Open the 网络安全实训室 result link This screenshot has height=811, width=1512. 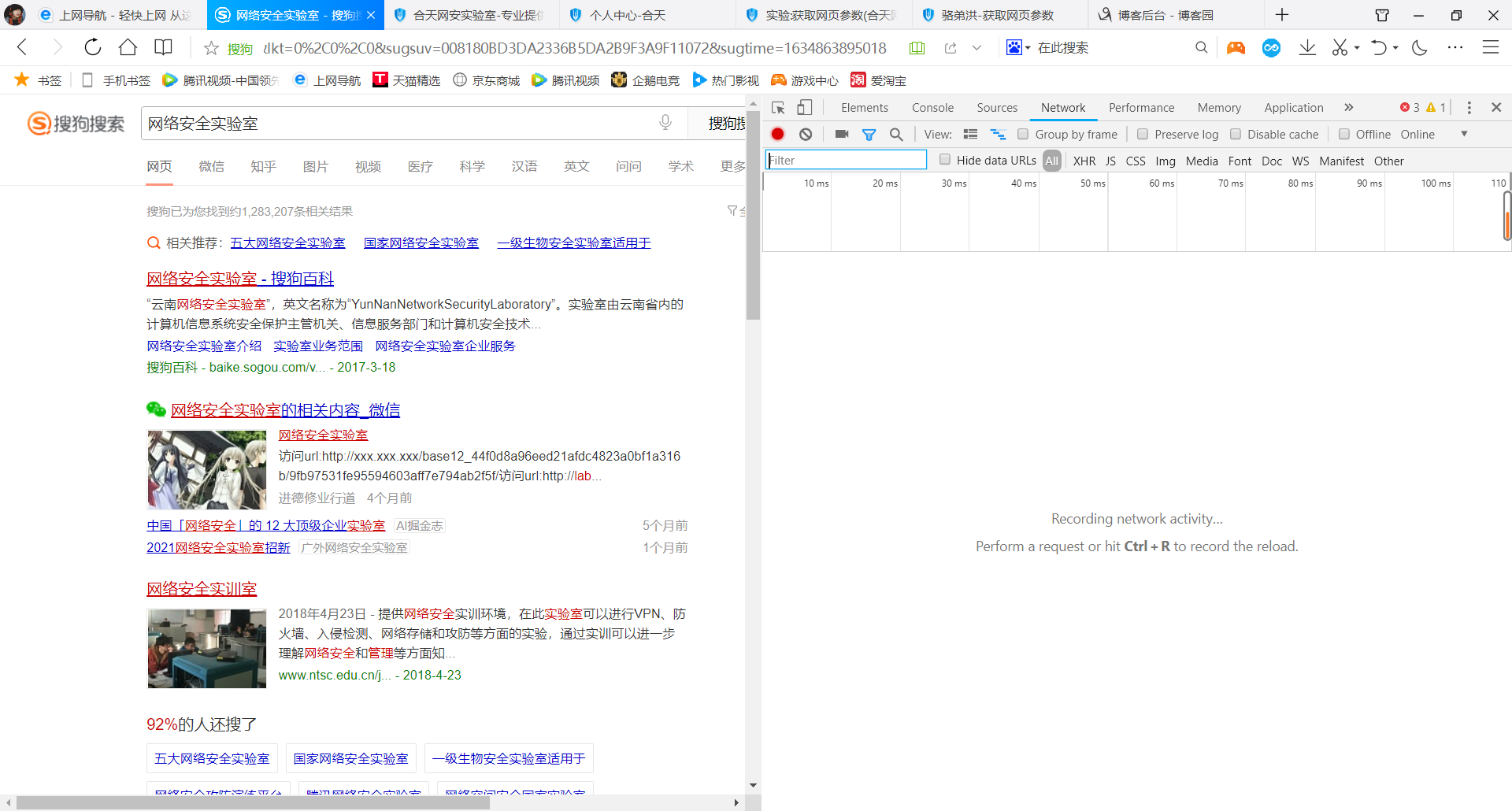coord(202,589)
